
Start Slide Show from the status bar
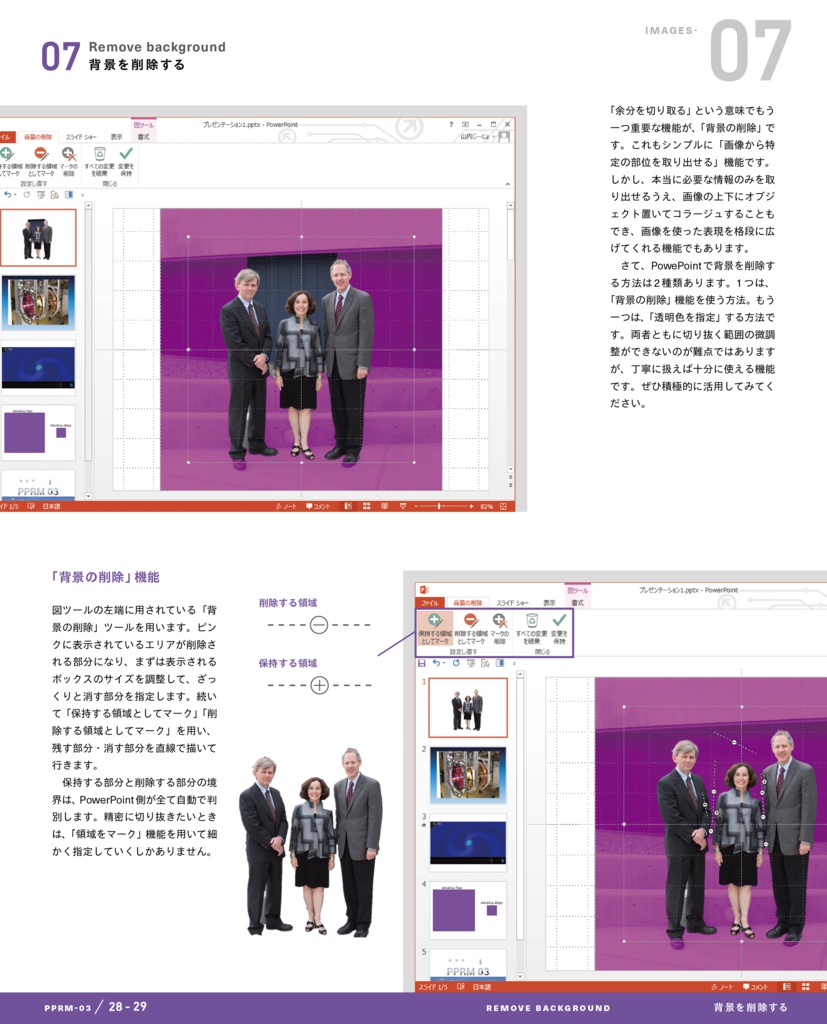[x=402, y=507]
